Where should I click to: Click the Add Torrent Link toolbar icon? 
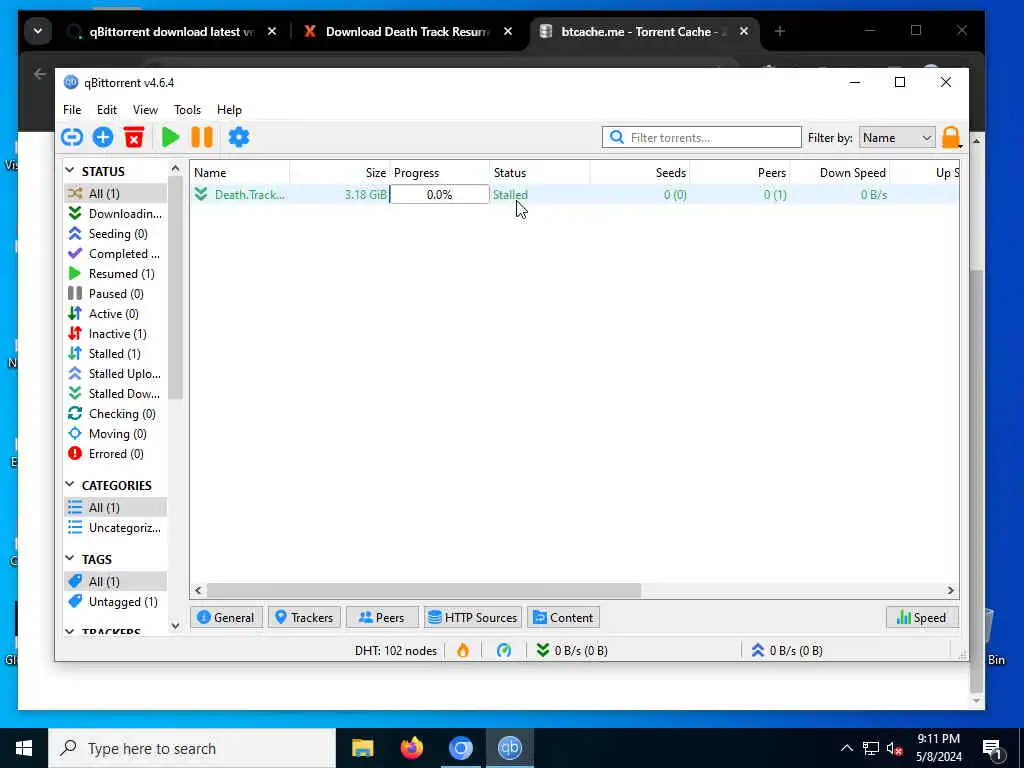tap(72, 137)
